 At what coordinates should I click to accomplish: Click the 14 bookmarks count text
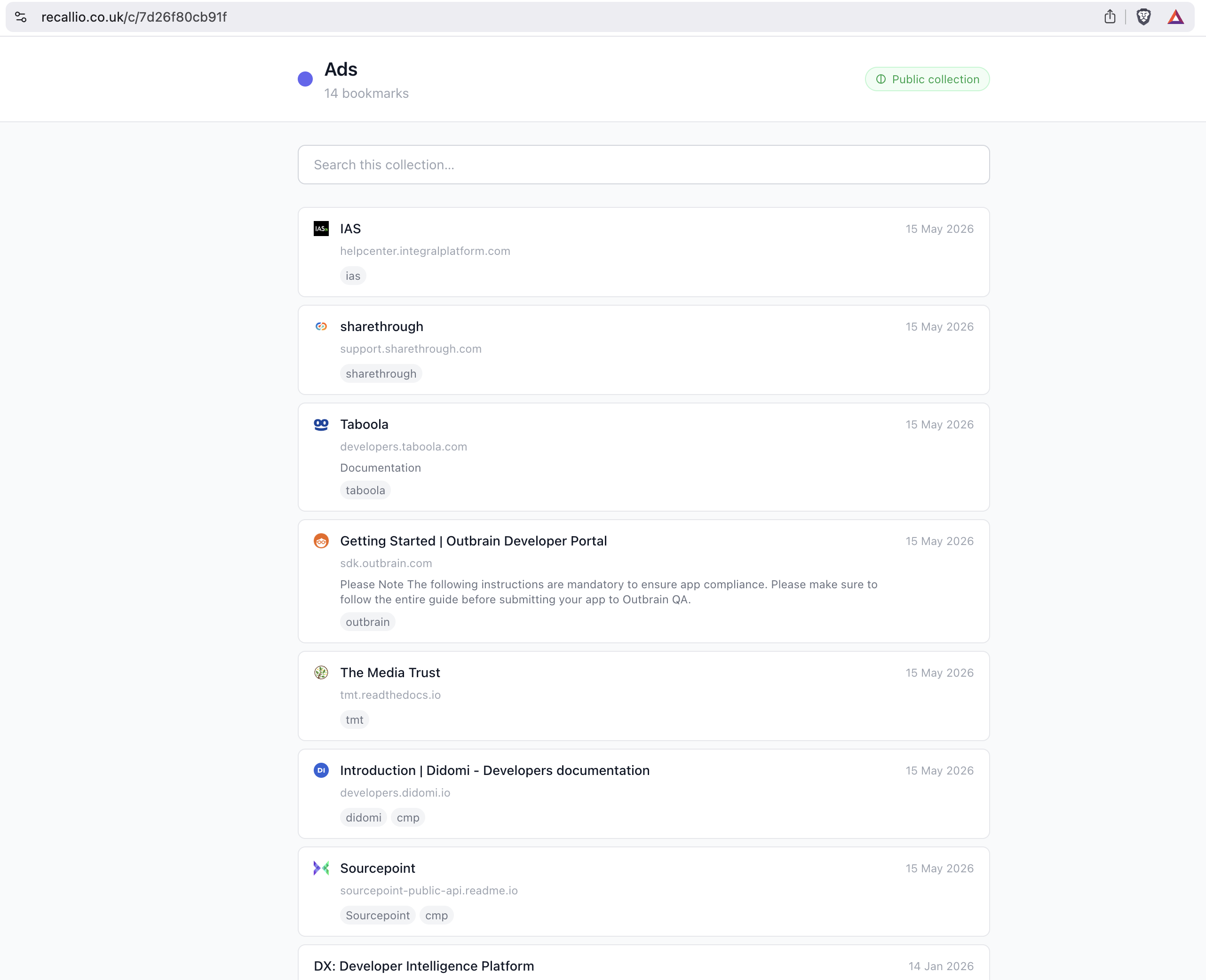(x=366, y=93)
